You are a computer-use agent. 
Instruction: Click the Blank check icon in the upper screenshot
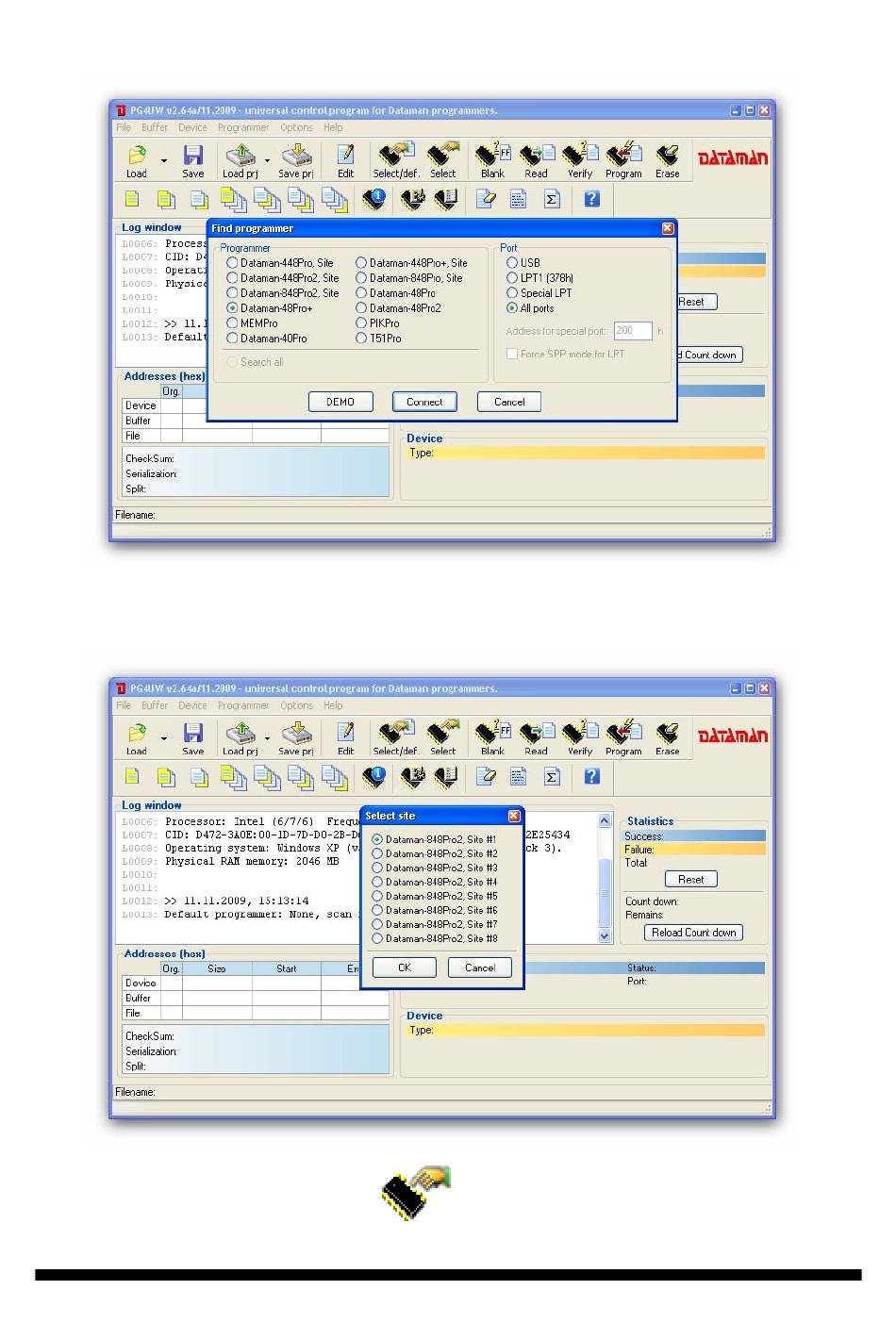point(492,155)
